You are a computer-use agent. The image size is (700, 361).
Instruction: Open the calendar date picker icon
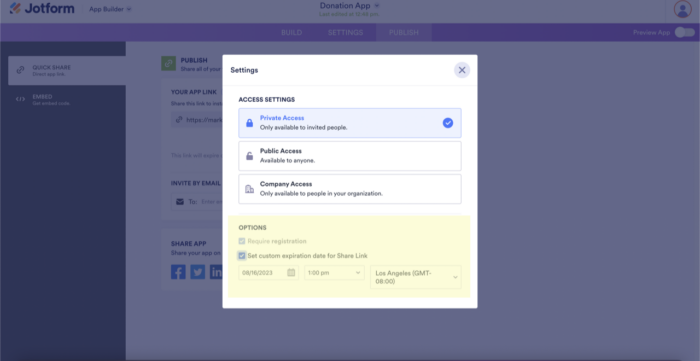[291, 272]
